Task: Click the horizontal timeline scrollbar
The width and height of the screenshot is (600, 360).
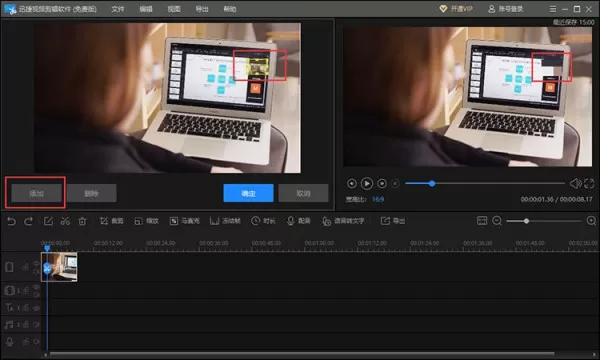Action: coord(302,354)
